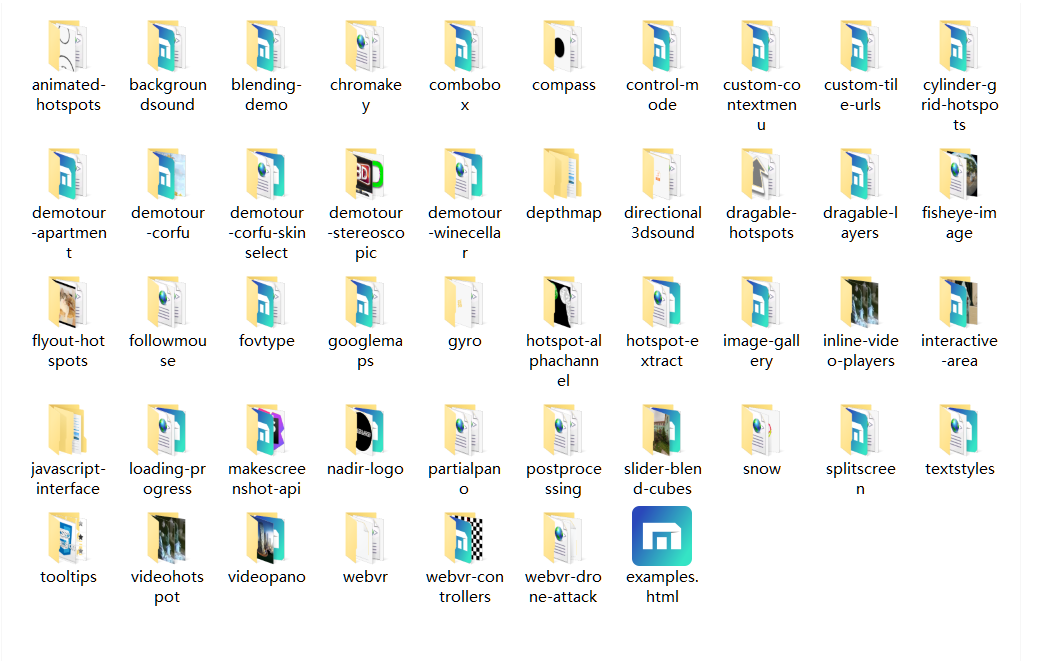Click the hotspot-alphachannel folder icon

tap(563, 302)
